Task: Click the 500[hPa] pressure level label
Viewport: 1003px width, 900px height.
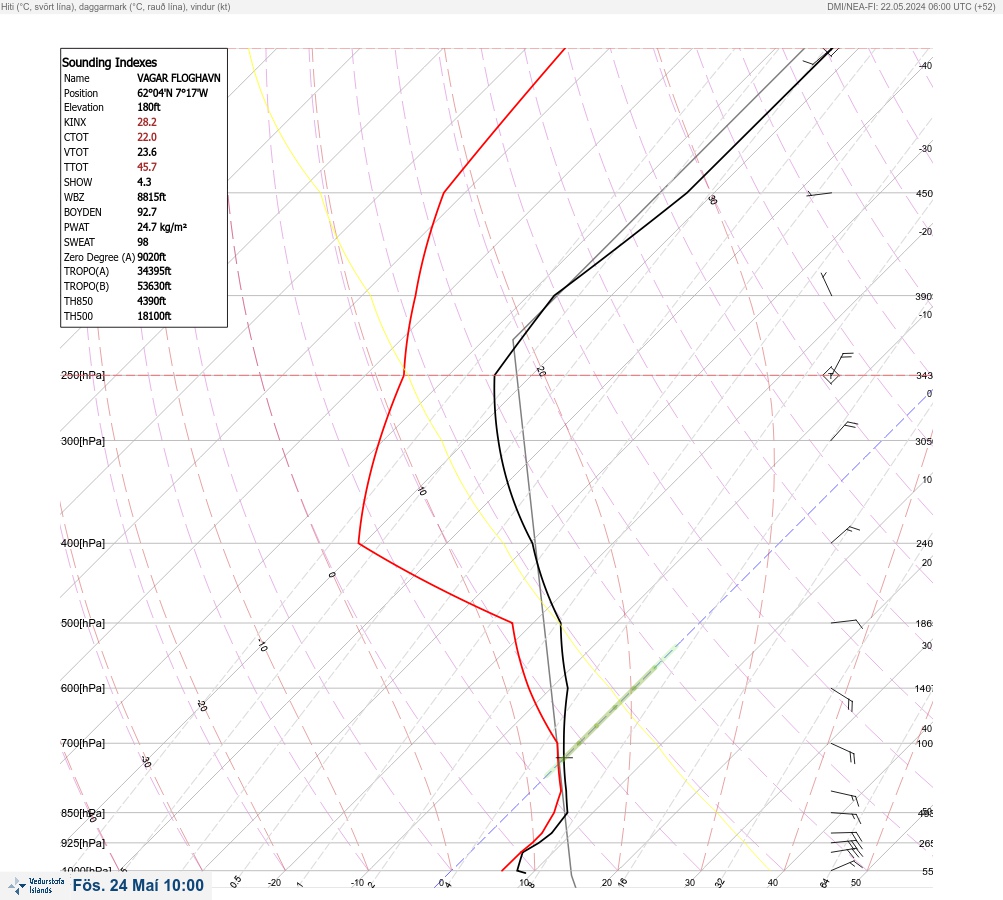Action: coord(83,623)
